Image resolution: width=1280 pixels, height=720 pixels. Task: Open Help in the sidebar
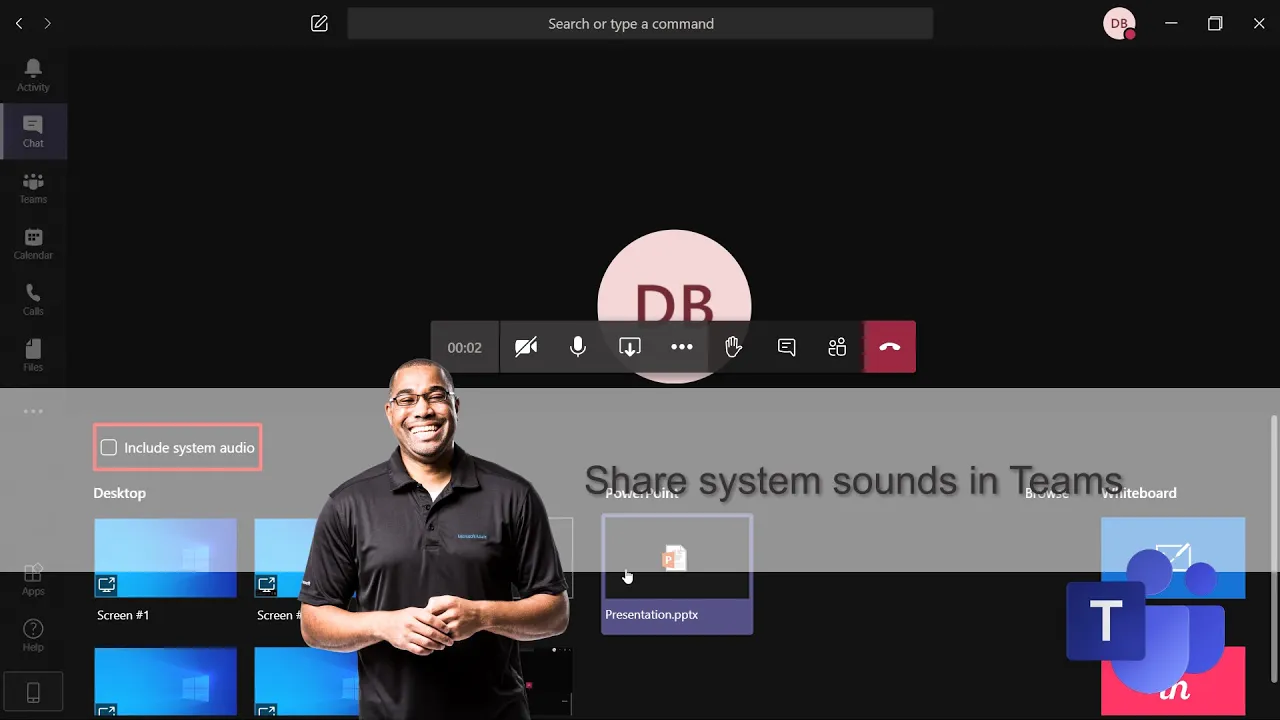click(33, 635)
